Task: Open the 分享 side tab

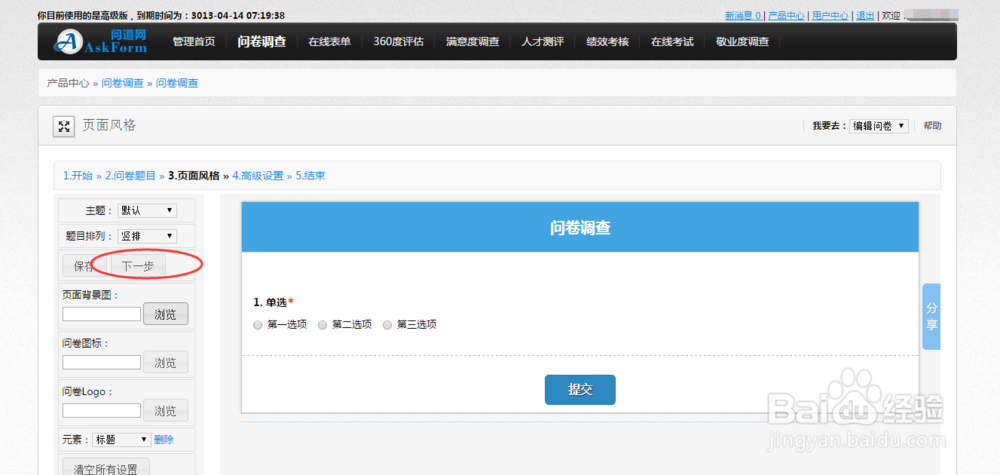Action: [x=931, y=317]
